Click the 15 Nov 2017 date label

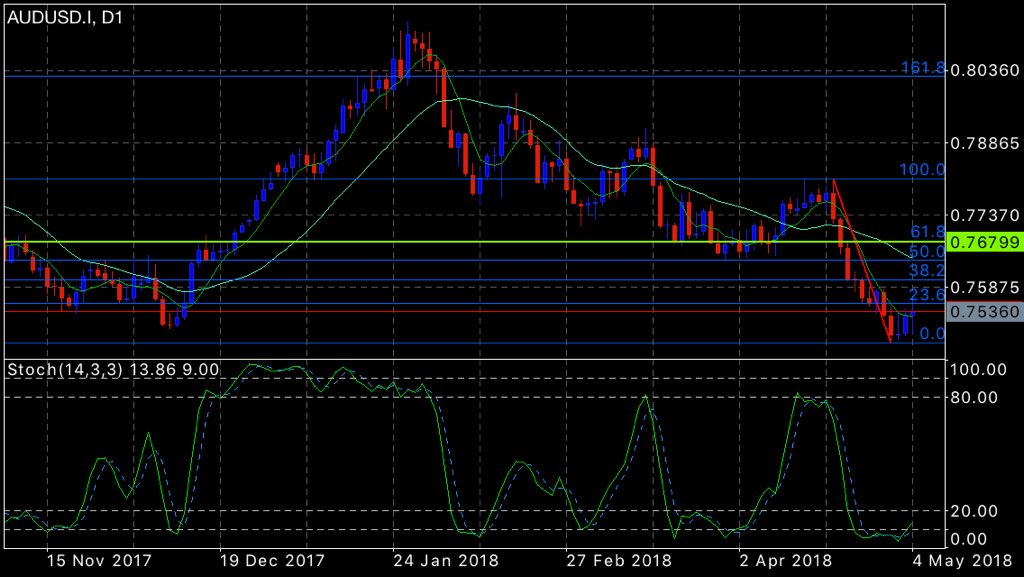pos(99,562)
